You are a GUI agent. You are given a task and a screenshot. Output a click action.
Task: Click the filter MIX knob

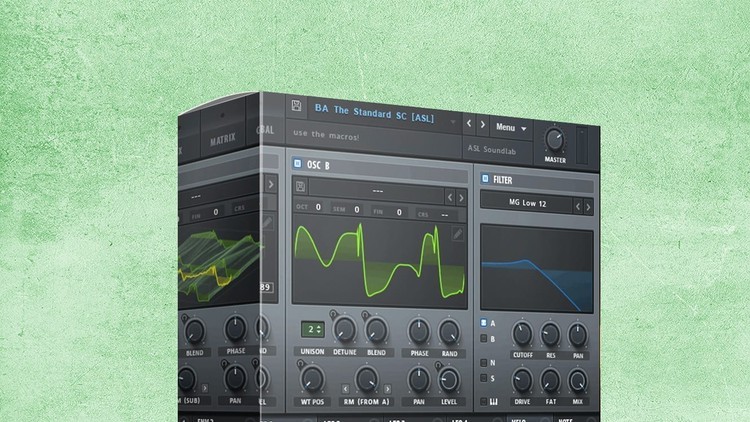tap(577, 382)
